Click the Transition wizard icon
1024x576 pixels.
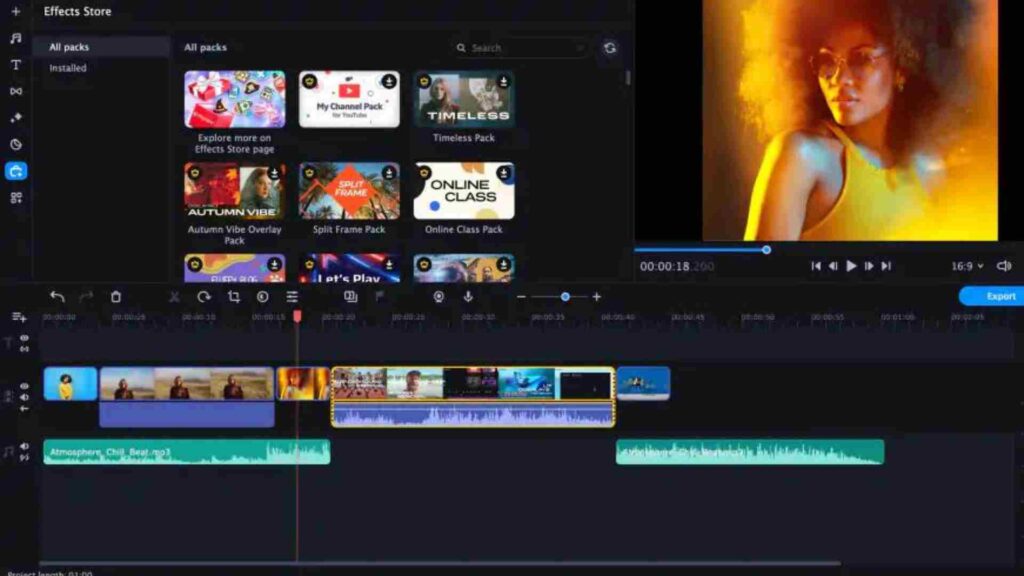pyautogui.click(x=351, y=296)
